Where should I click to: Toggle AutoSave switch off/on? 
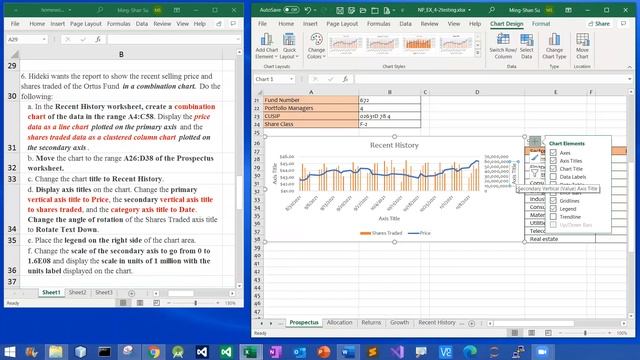(x=291, y=10)
